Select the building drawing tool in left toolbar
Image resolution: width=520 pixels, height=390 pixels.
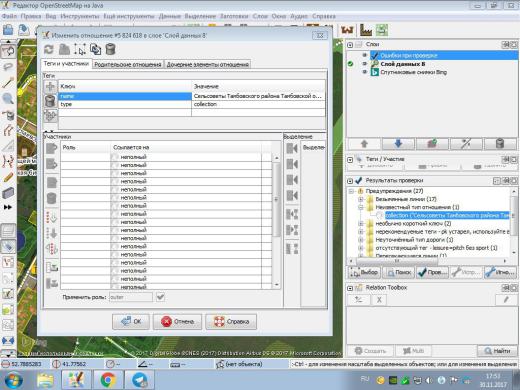pyautogui.click(x=8, y=193)
